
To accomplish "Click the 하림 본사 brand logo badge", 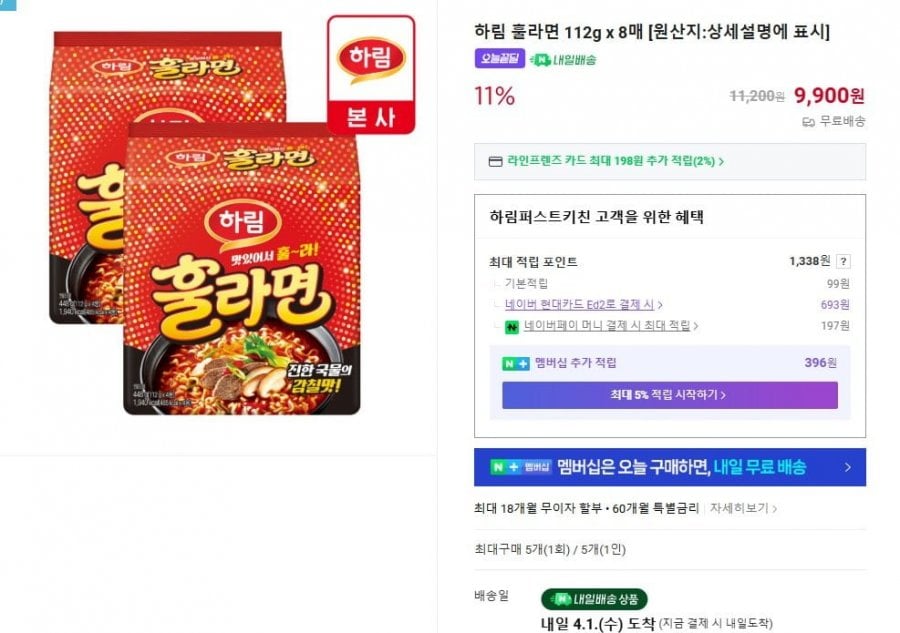I will click(371, 75).
